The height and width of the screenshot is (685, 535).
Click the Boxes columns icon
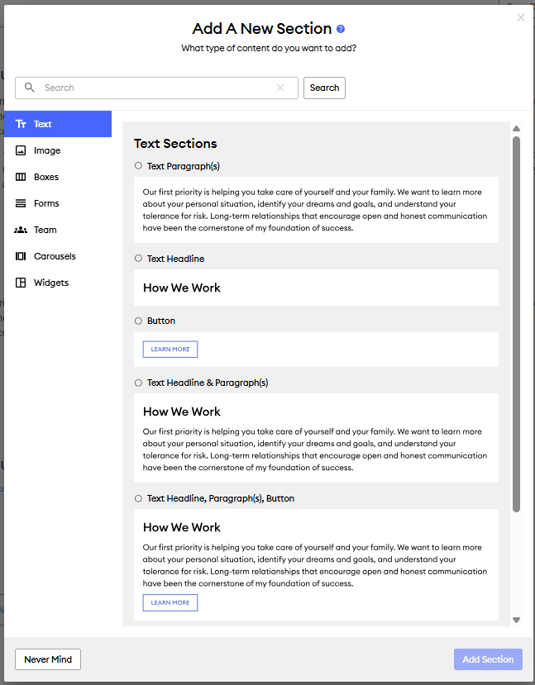tap(21, 177)
